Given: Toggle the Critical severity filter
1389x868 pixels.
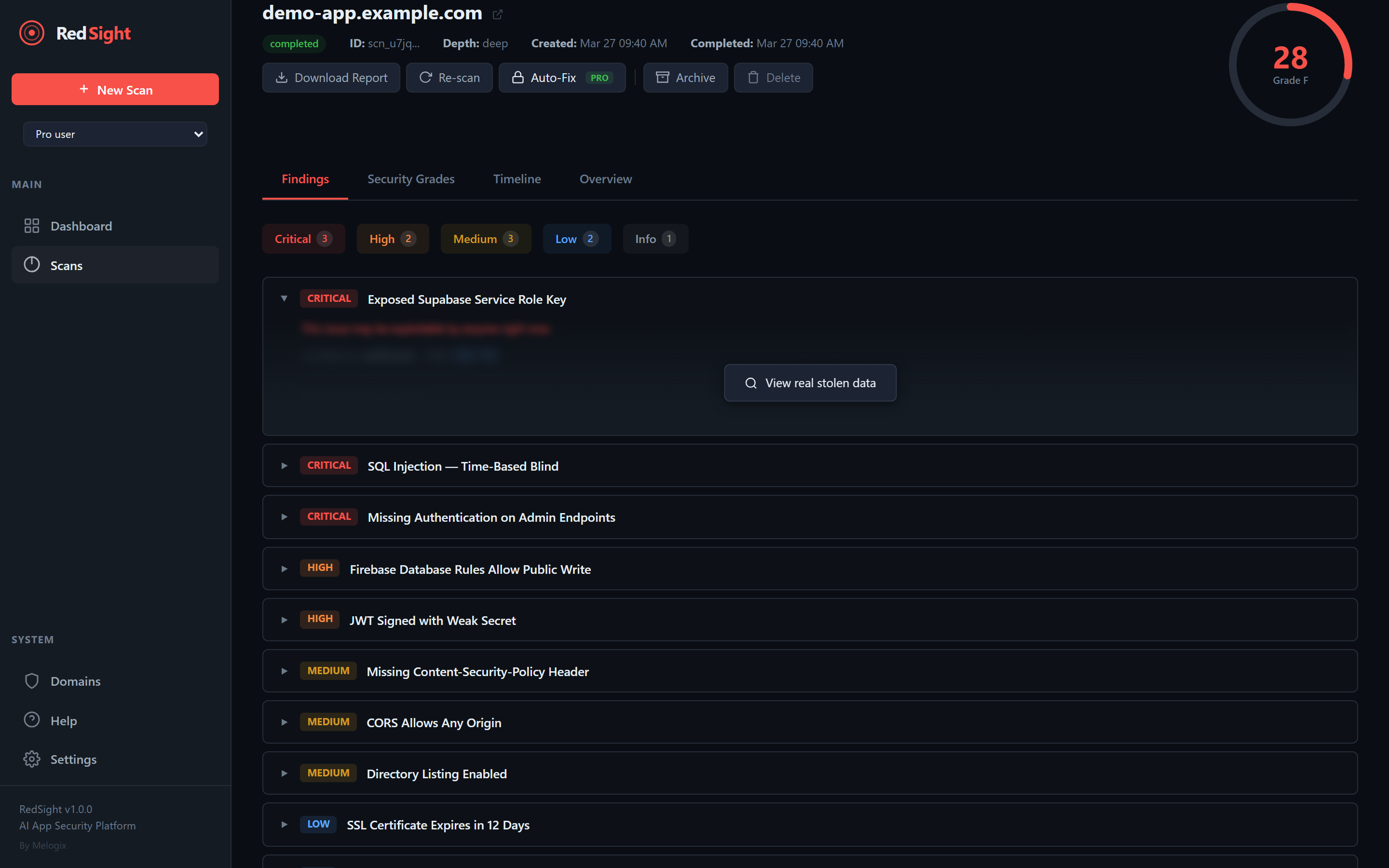Looking at the screenshot, I should [x=303, y=239].
